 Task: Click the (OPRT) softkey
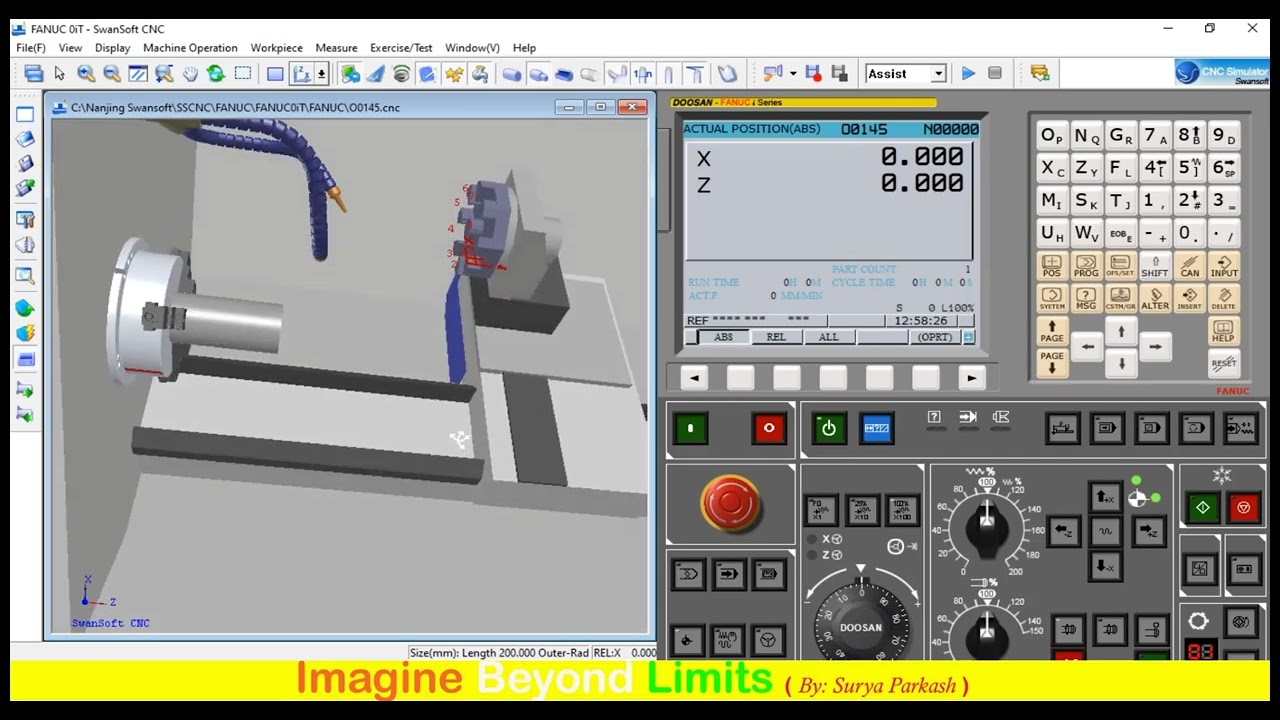[935, 337]
